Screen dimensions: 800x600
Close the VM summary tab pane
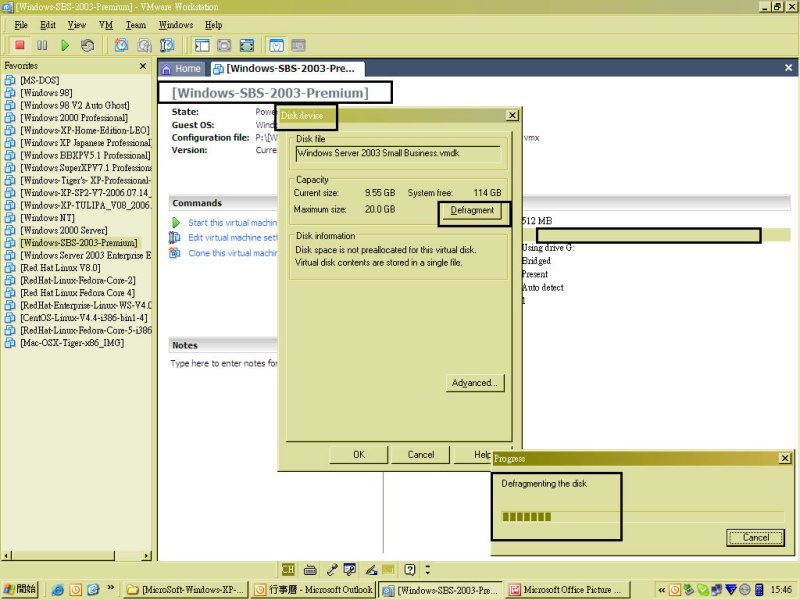(788, 68)
